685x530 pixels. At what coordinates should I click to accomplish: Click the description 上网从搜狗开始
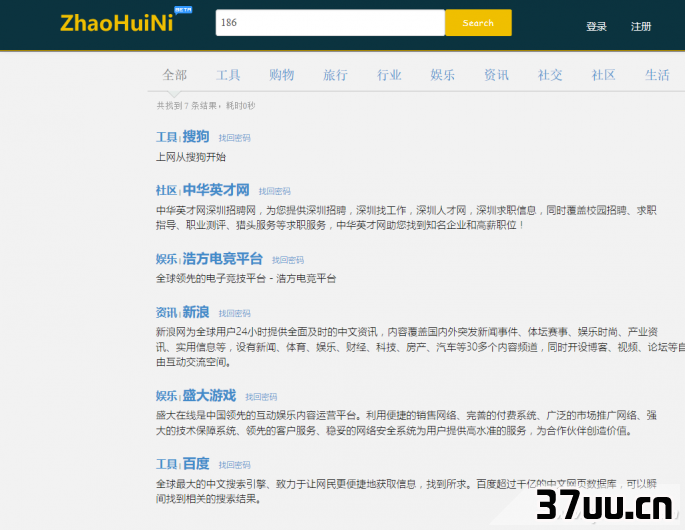pyautogui.click(x=191, y=157)
